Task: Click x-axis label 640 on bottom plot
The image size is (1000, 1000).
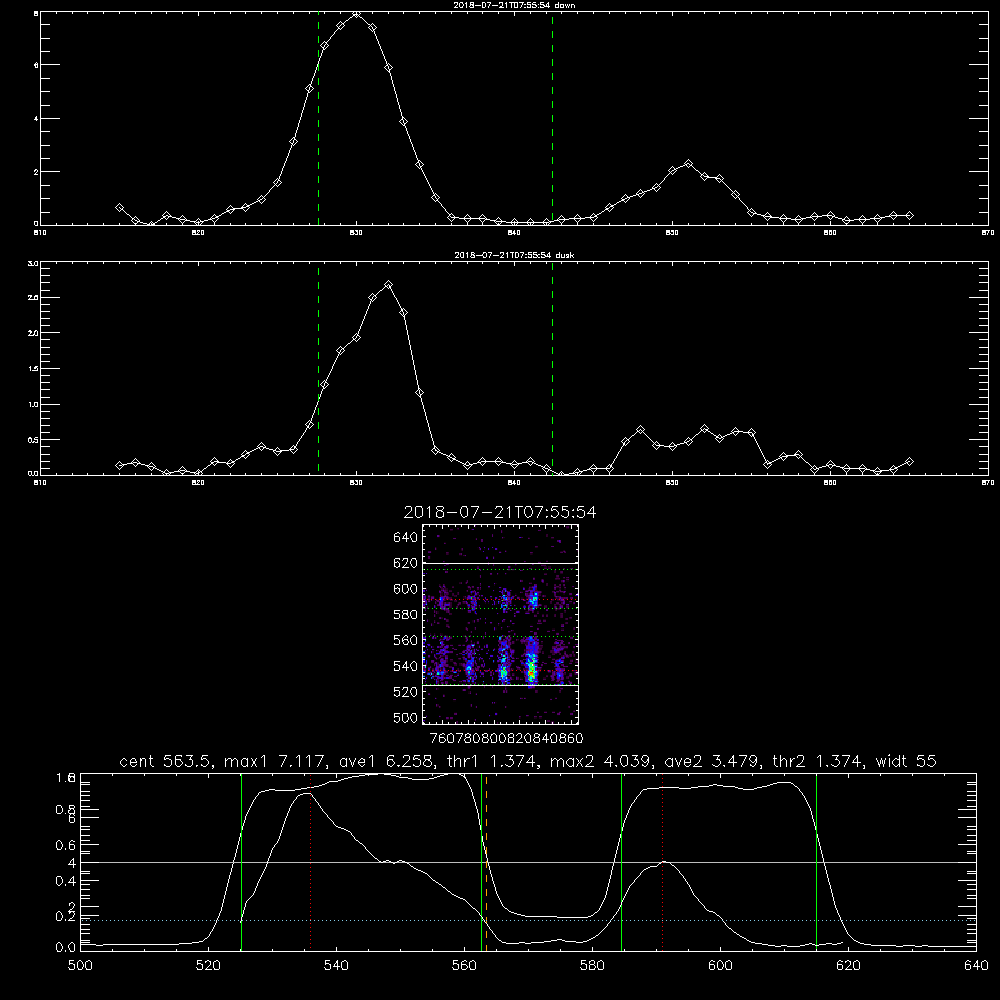Action: 976,966
